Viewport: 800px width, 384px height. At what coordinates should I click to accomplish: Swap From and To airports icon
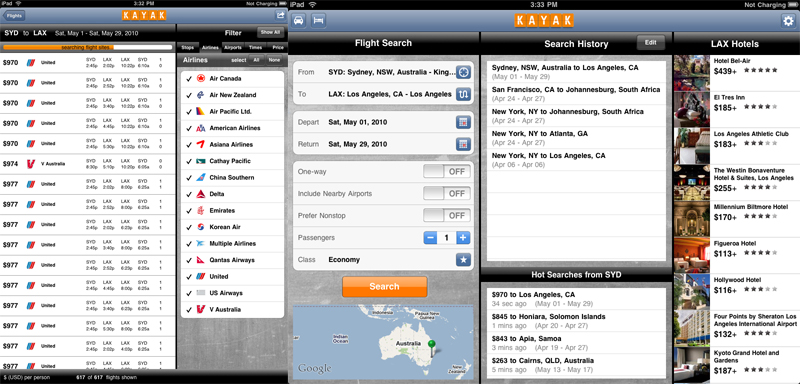pos(463,94)
